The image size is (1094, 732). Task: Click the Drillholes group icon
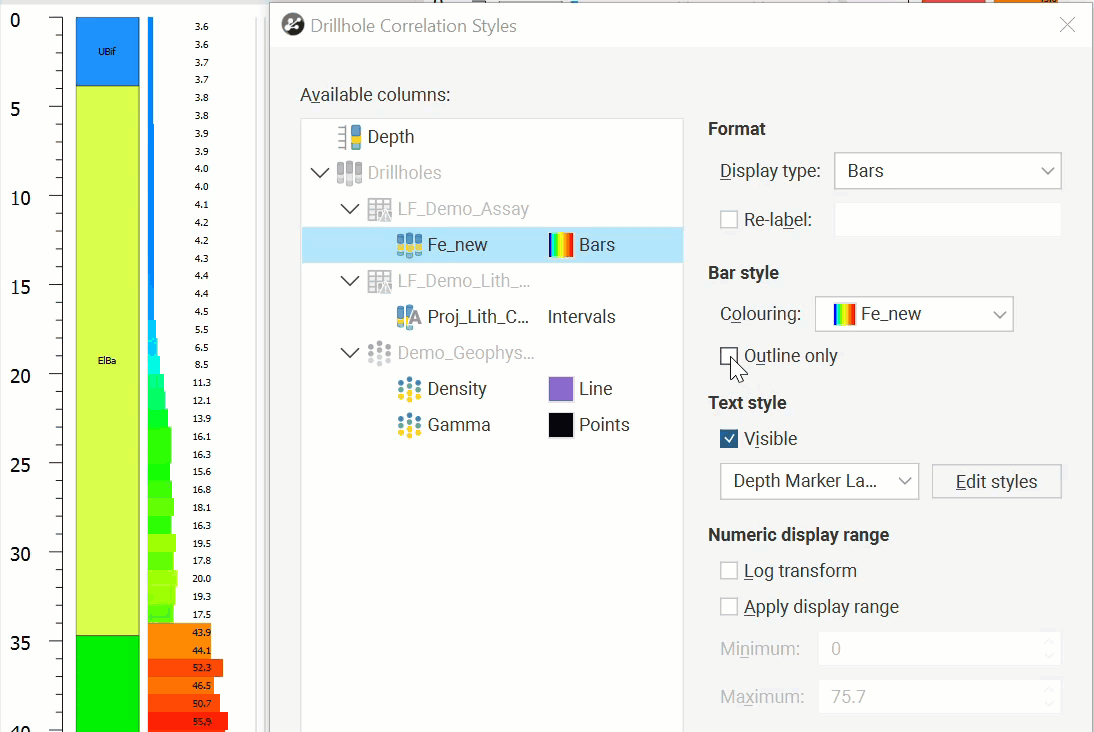point(349,173)
